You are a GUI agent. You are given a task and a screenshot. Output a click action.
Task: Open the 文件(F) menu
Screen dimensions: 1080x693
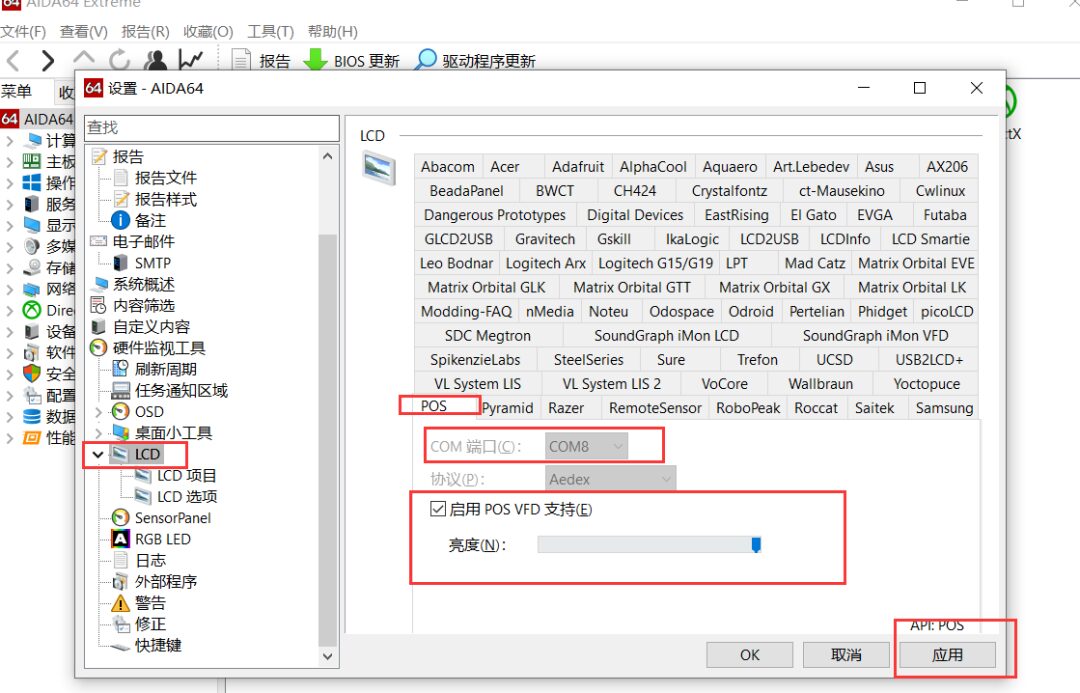[23, 32]
